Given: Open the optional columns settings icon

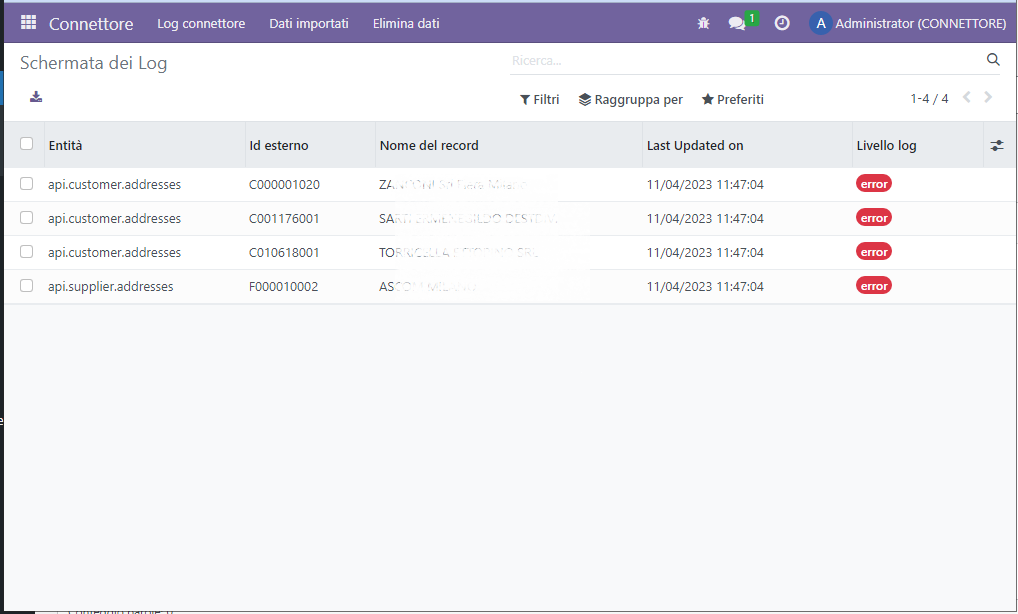Looking at the screenshot, I should click(x=996, y=145).
